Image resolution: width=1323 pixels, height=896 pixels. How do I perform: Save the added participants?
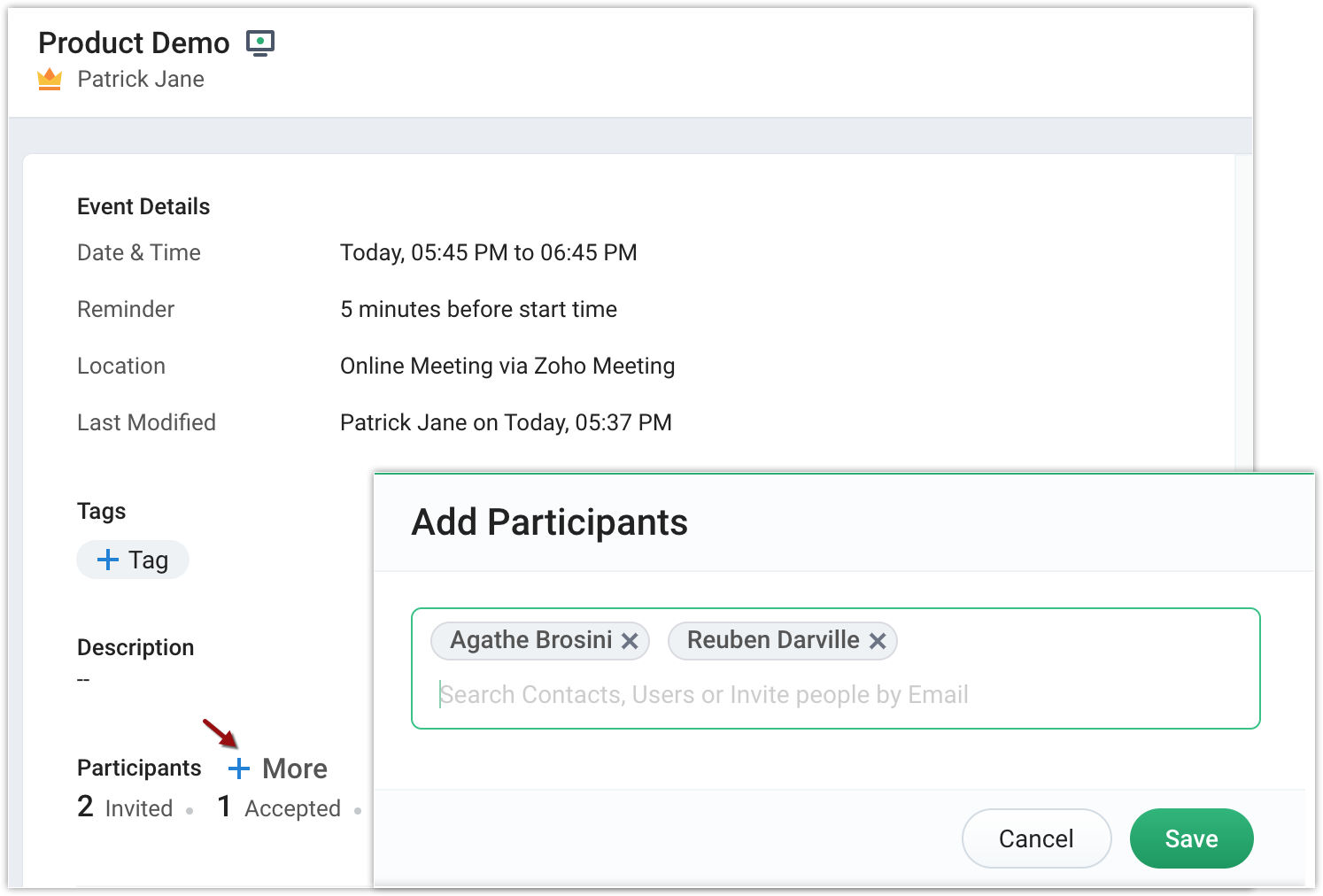[1191, 838]
